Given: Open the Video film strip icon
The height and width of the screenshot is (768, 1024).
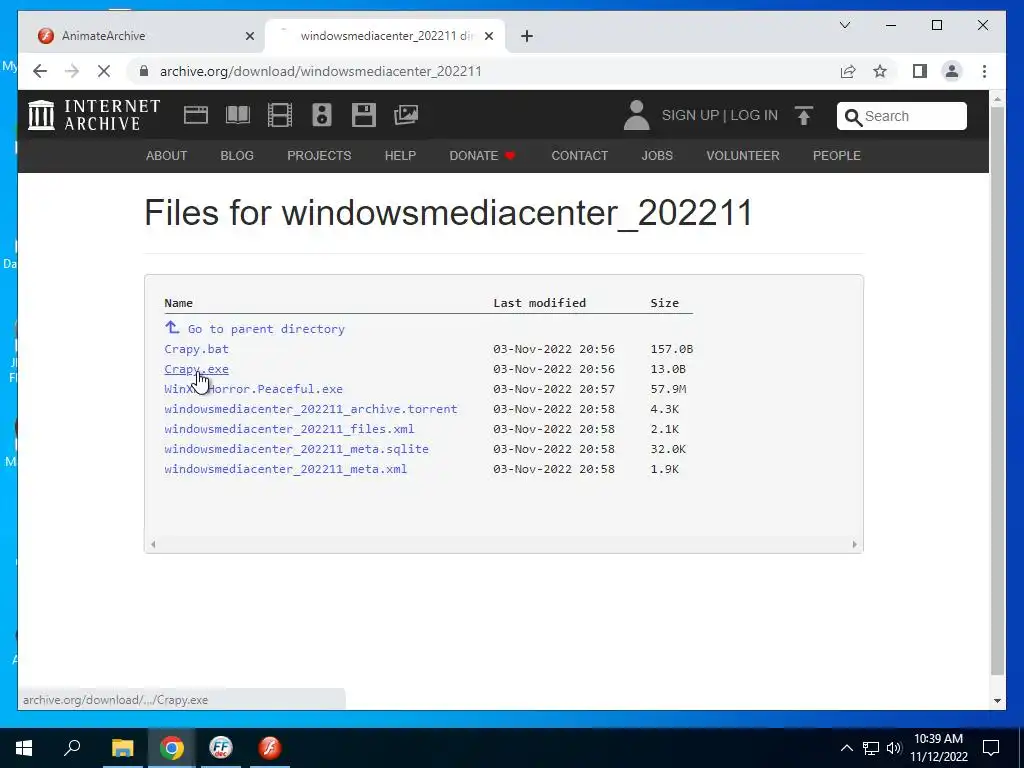Looking at the screenshot, I should [280, 115].
